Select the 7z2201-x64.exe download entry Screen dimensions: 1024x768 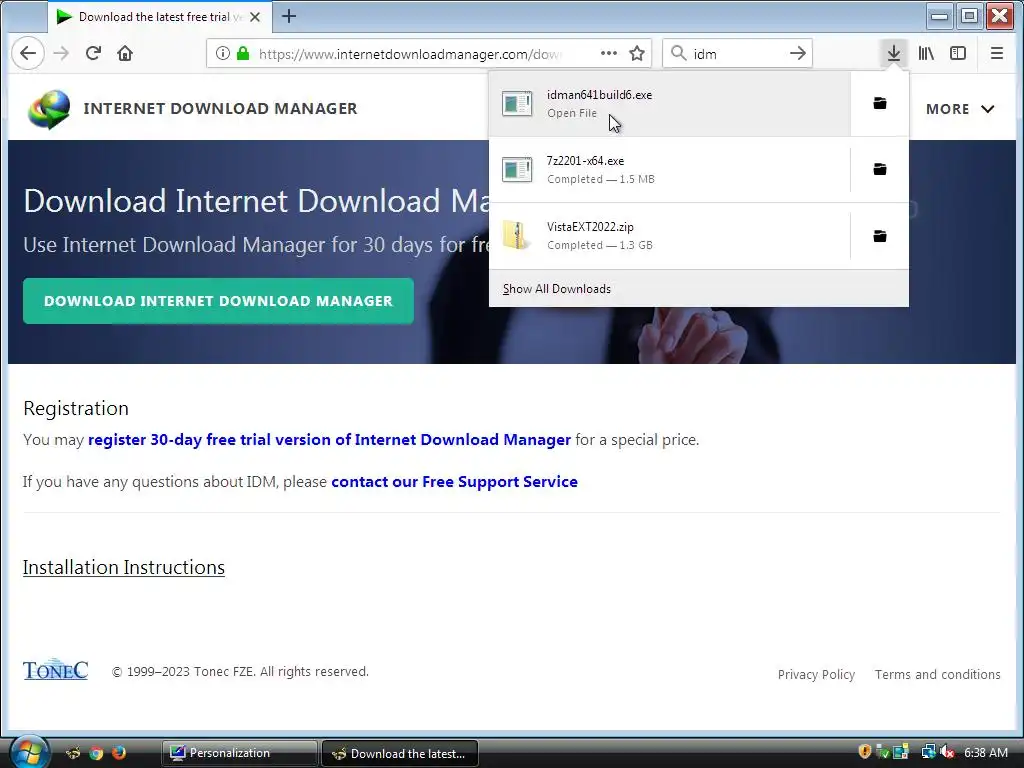click(x=669, y=169)
